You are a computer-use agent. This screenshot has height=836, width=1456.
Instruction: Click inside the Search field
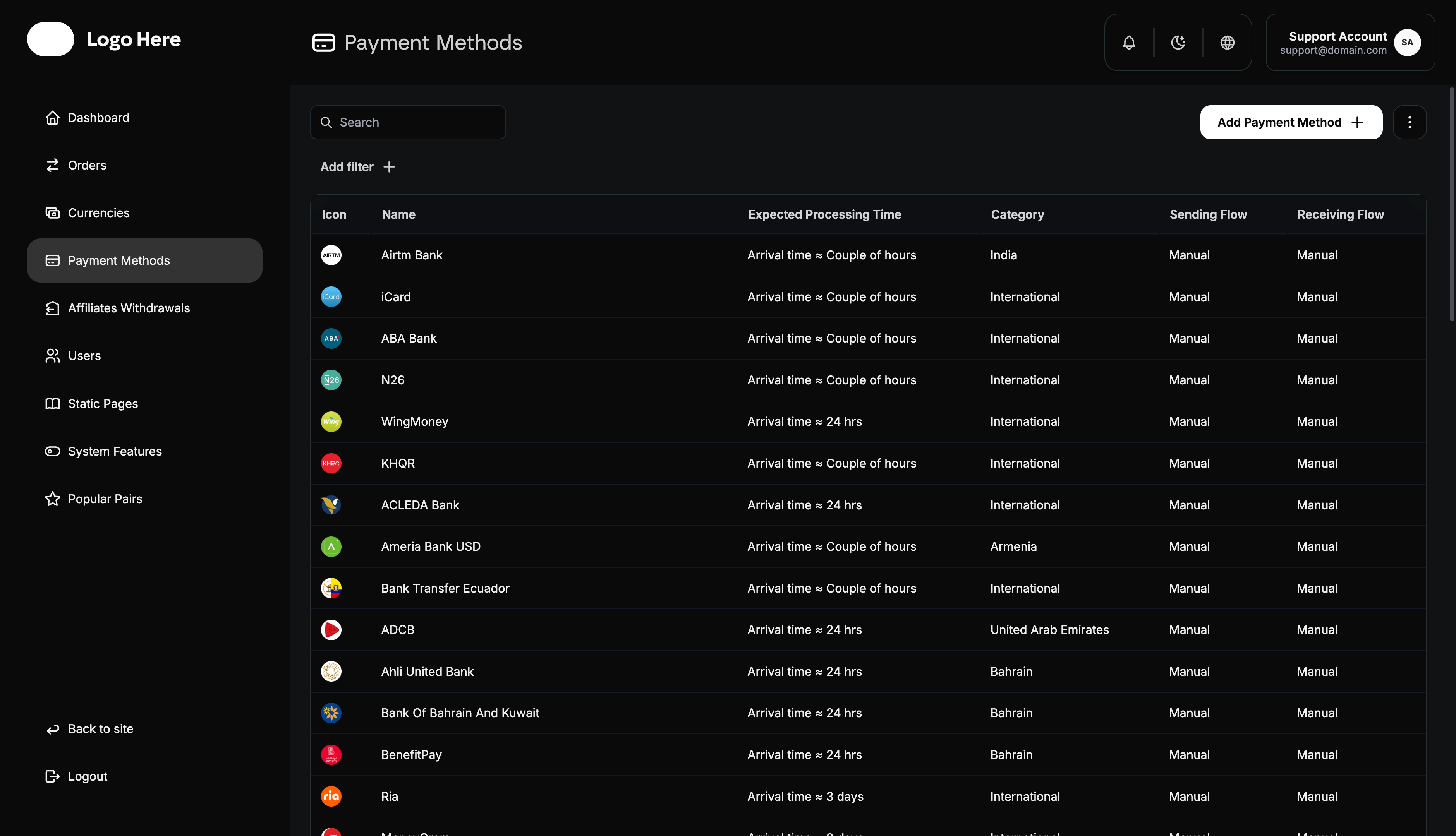point(408,122)
